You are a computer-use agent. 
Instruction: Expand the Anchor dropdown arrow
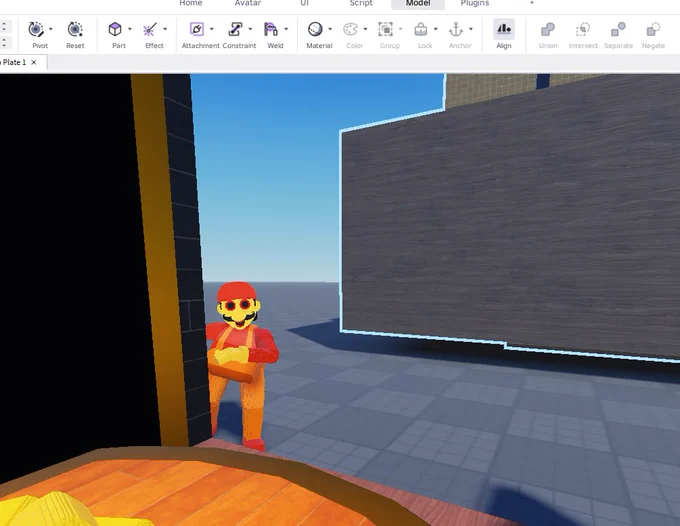pyautogui.click(x=471, y=29)
